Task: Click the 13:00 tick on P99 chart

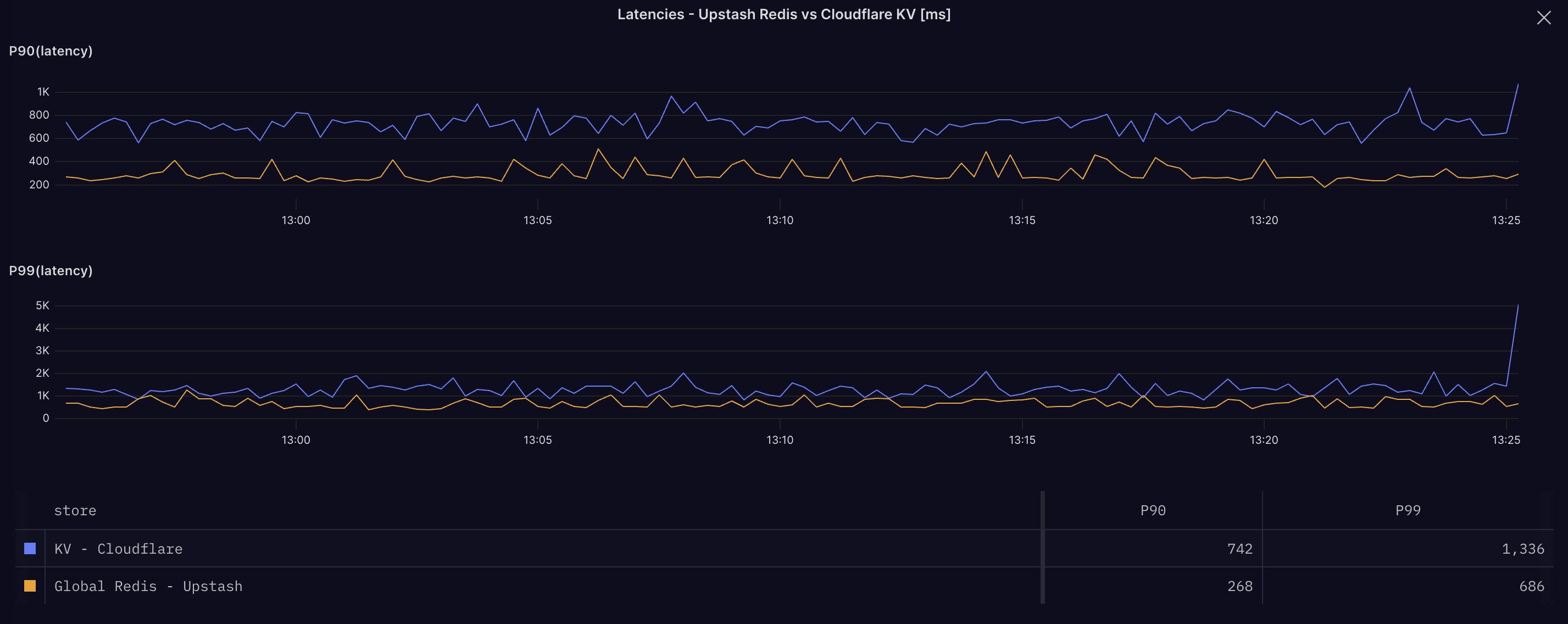Action: (296, 439)
